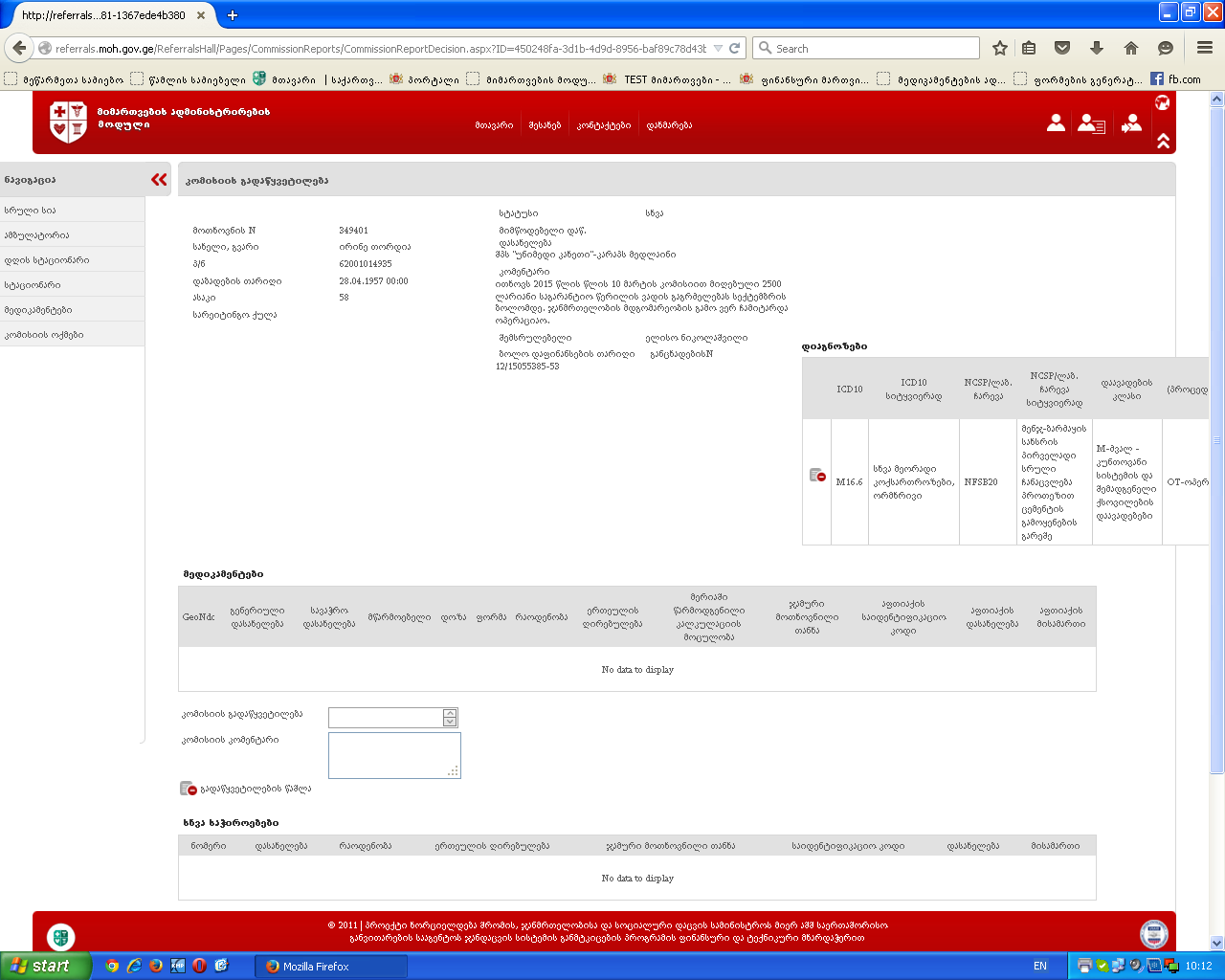Click the delete decision icon below the comment box
This screenshot has width=1225, height=980.
click(189, 789)
